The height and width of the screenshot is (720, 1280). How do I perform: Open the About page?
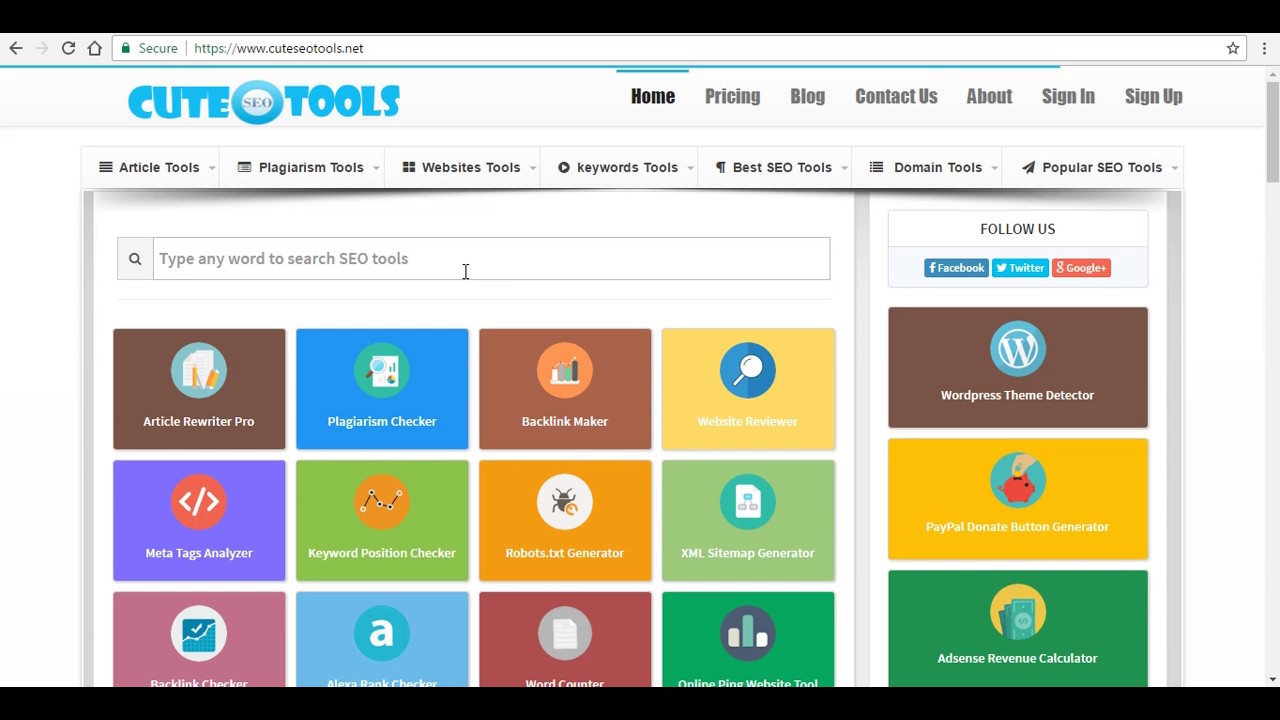pos(989,97)
